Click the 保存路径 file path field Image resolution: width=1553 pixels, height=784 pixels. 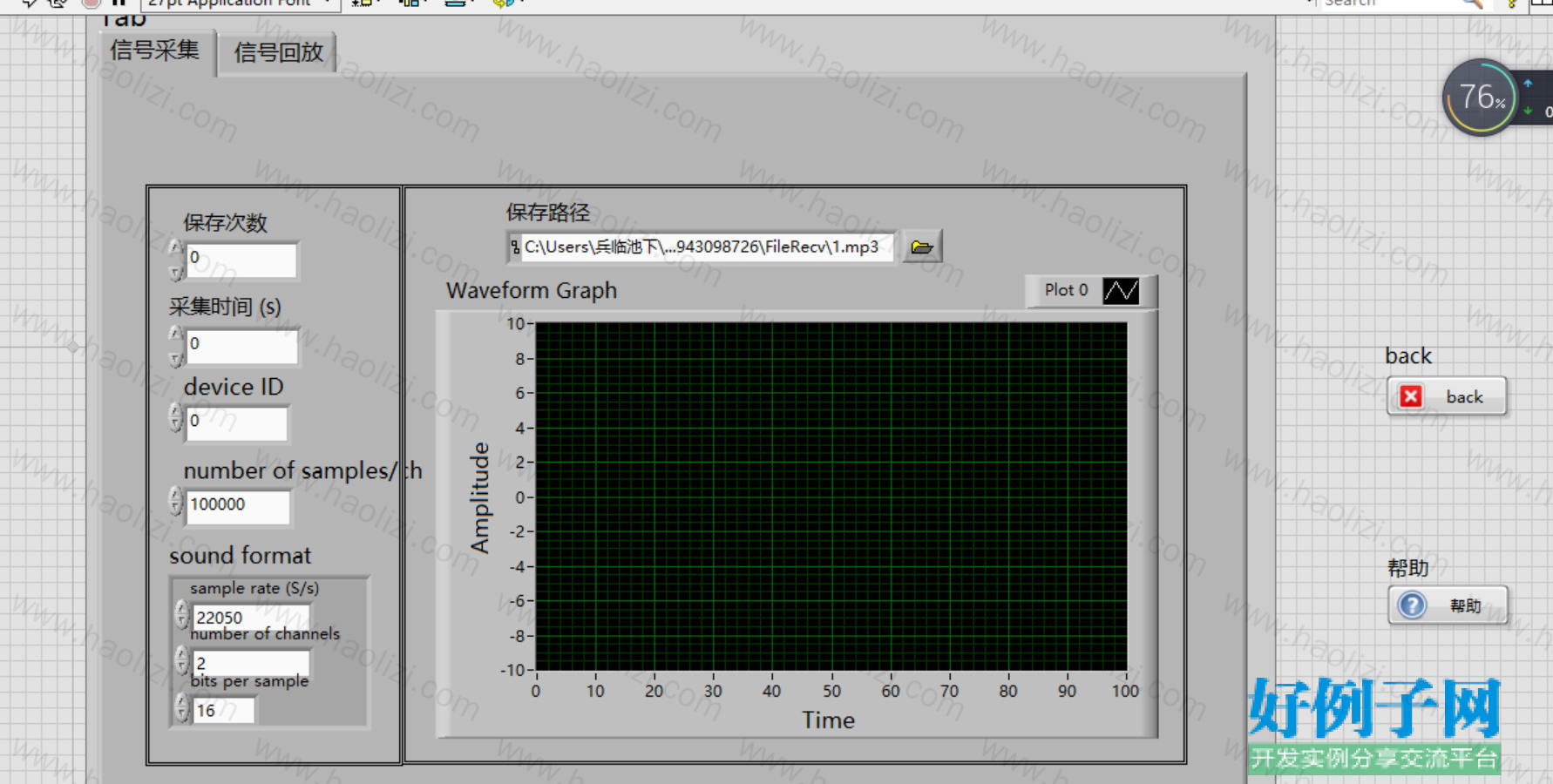tap(707, 247)
